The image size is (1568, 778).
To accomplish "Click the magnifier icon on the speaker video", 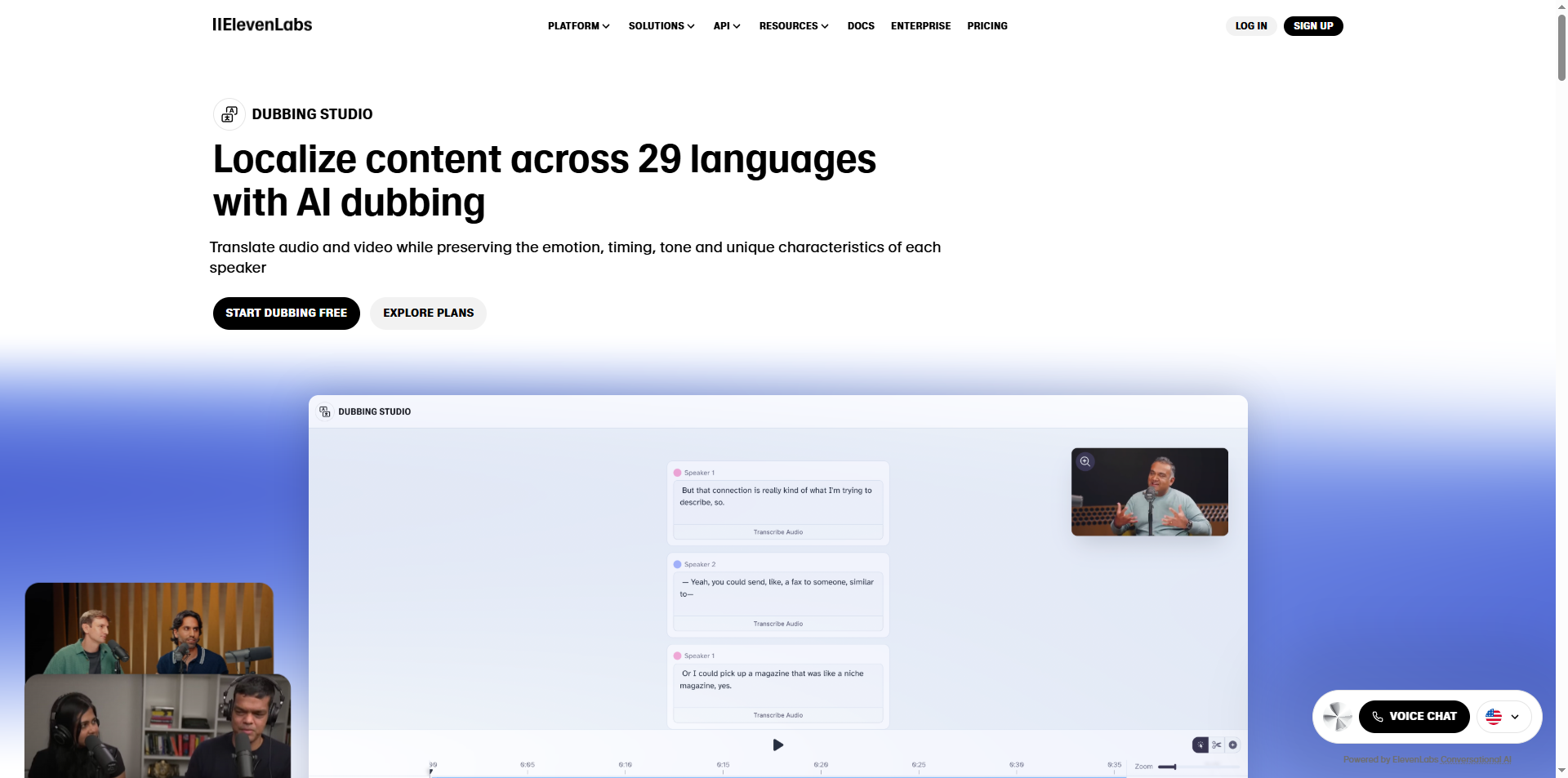I will coord(1085,461).
